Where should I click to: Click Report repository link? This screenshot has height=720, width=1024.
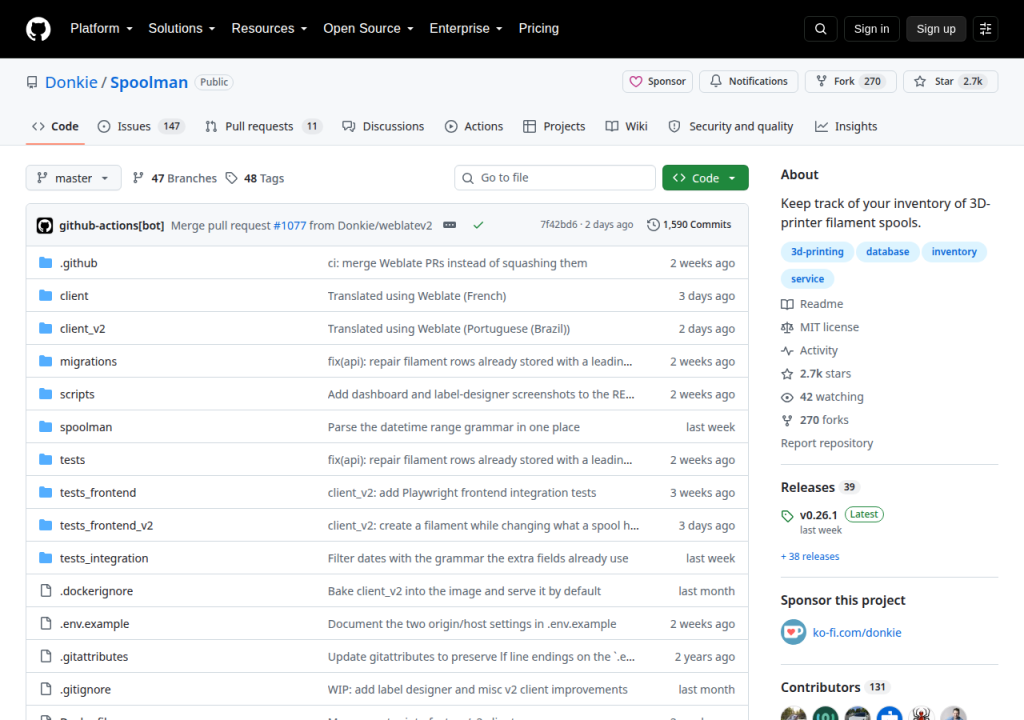point(827,443)
